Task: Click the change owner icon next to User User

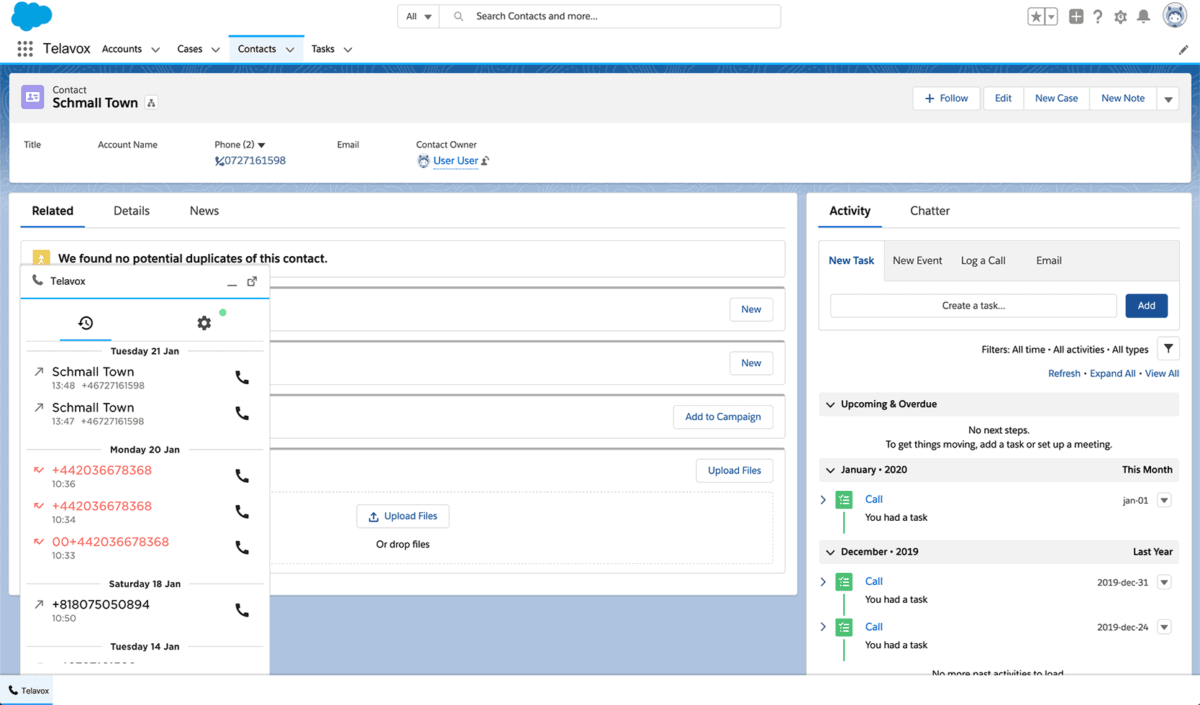Action: [x=486, y=161]
